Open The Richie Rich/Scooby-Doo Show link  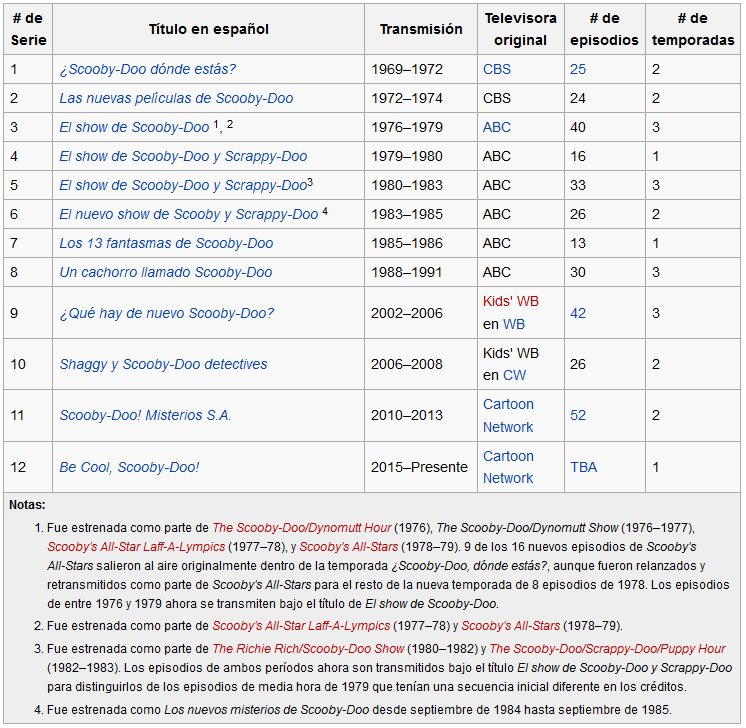coord(308,649)
